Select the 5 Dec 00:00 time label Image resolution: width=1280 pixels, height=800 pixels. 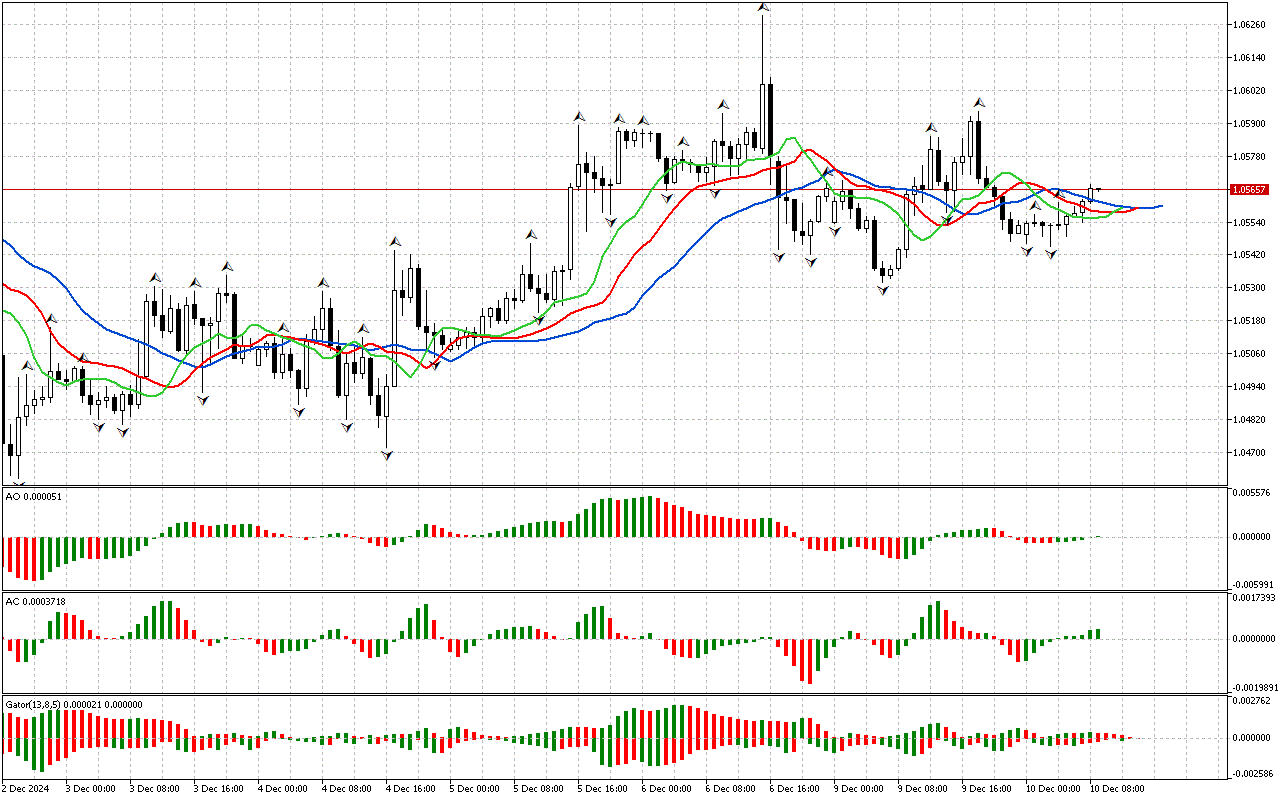[x=477, y=788]
